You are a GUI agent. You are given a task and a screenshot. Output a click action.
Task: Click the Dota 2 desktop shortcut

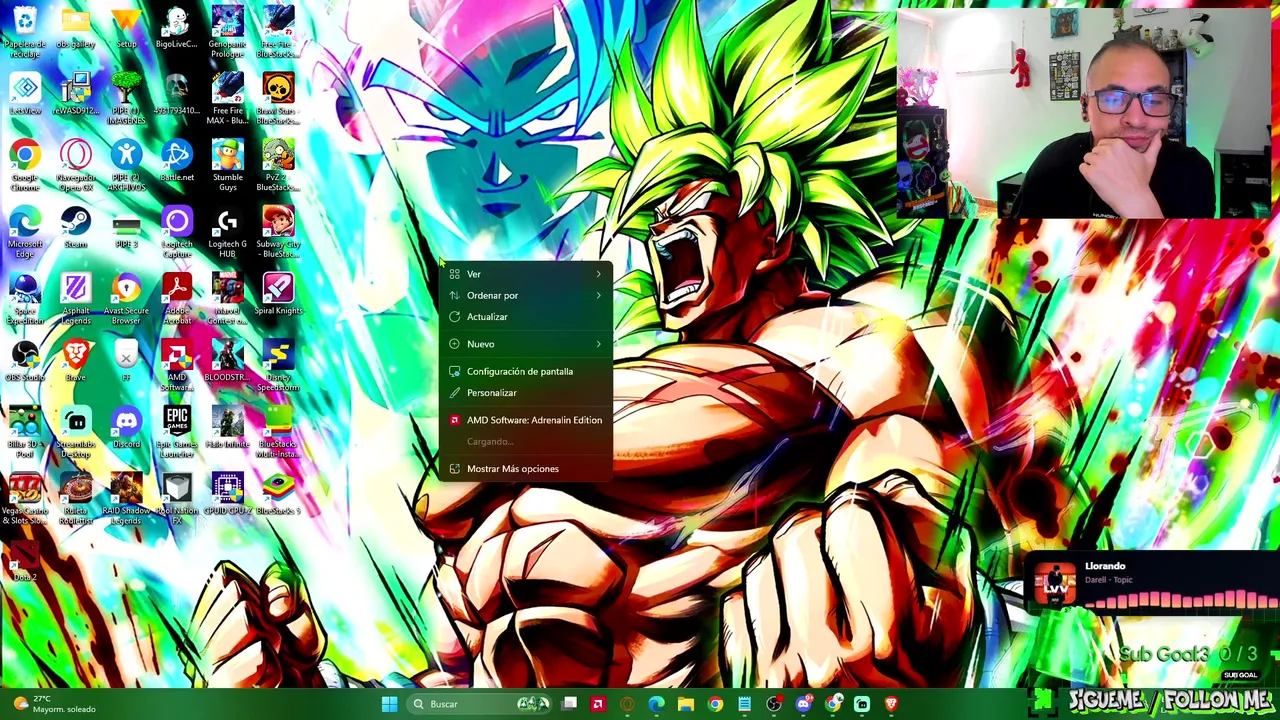(x=25, y=561)
